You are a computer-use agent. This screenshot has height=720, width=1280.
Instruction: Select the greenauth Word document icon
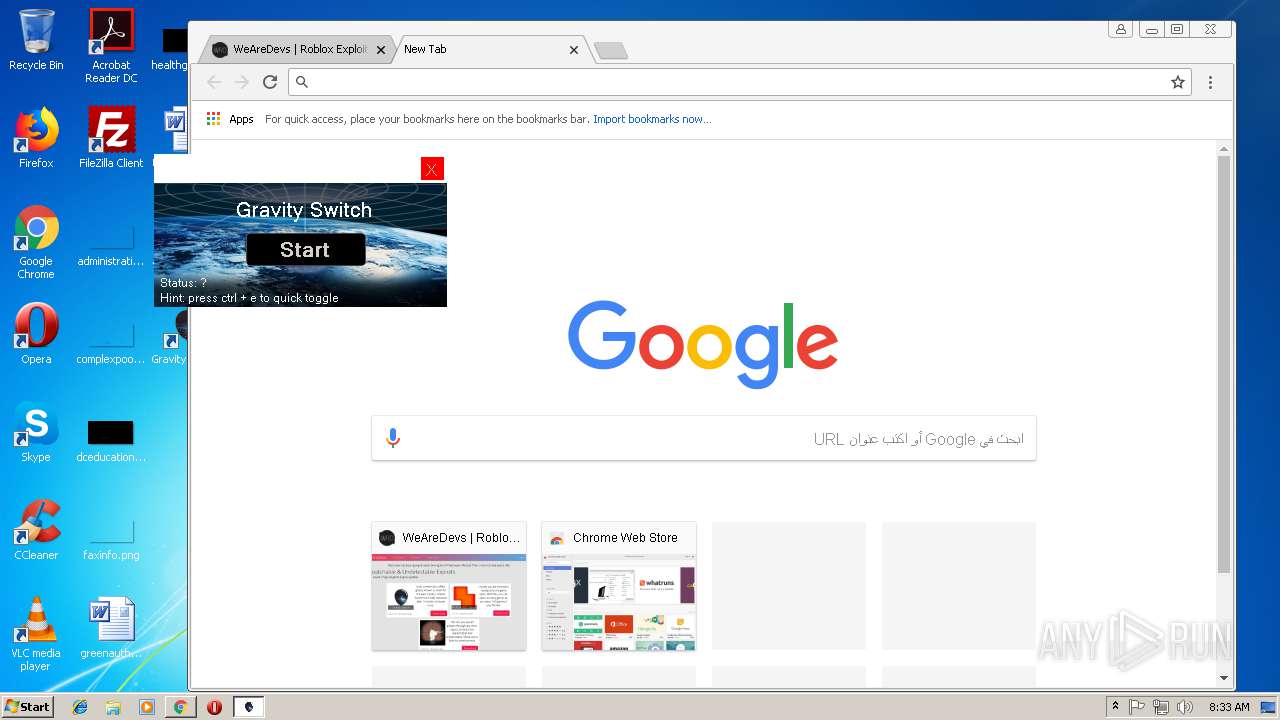tap(111, 628)
